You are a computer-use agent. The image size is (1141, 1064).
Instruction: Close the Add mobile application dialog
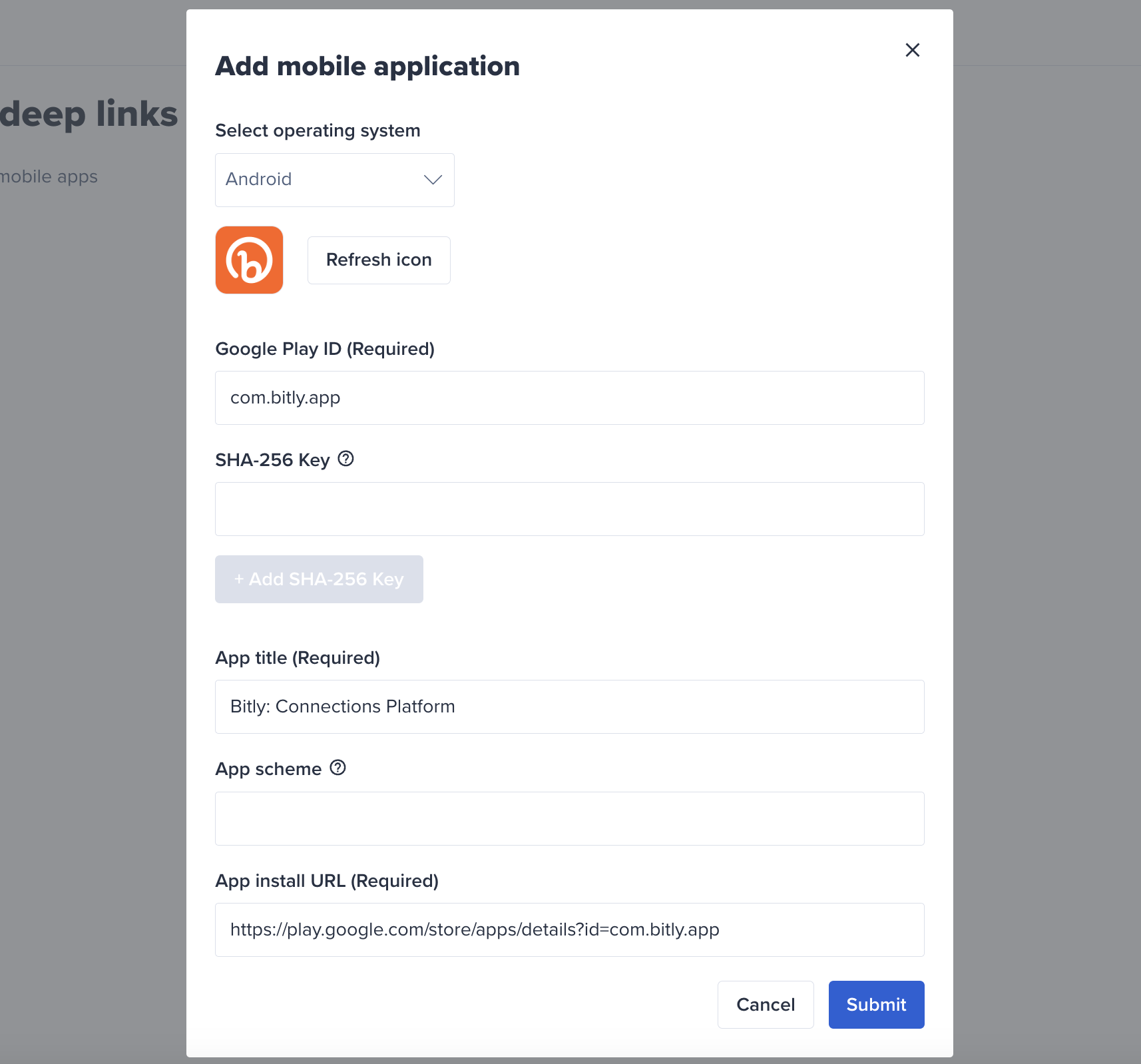[913, 50]
